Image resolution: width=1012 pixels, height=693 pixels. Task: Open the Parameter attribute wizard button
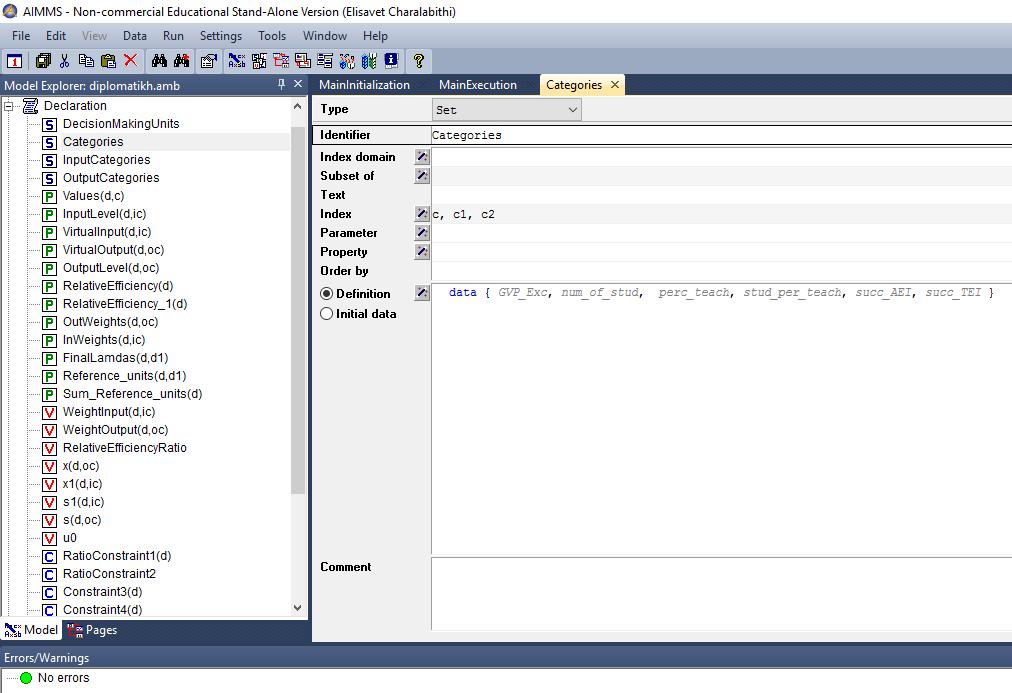pos(422,233)
